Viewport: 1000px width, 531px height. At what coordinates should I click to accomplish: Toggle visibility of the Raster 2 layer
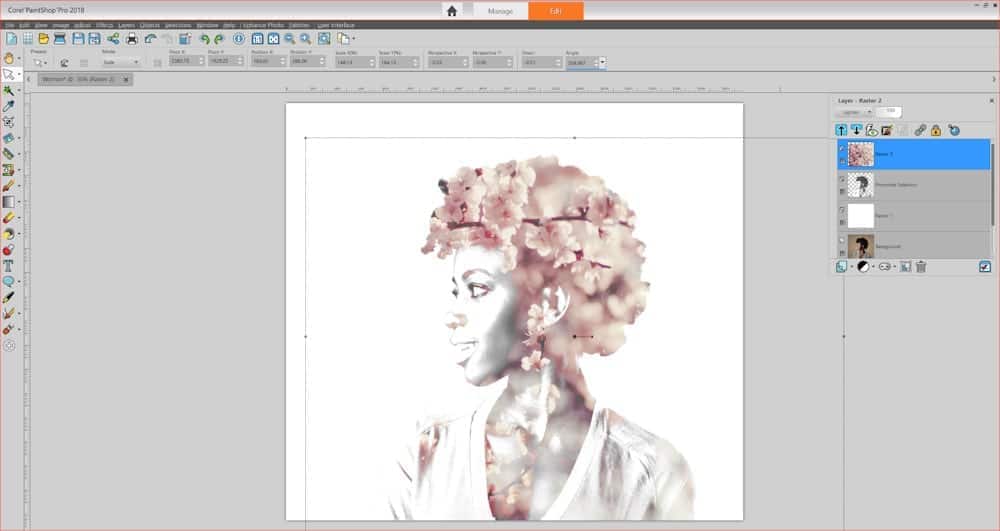tap(841, 146)
